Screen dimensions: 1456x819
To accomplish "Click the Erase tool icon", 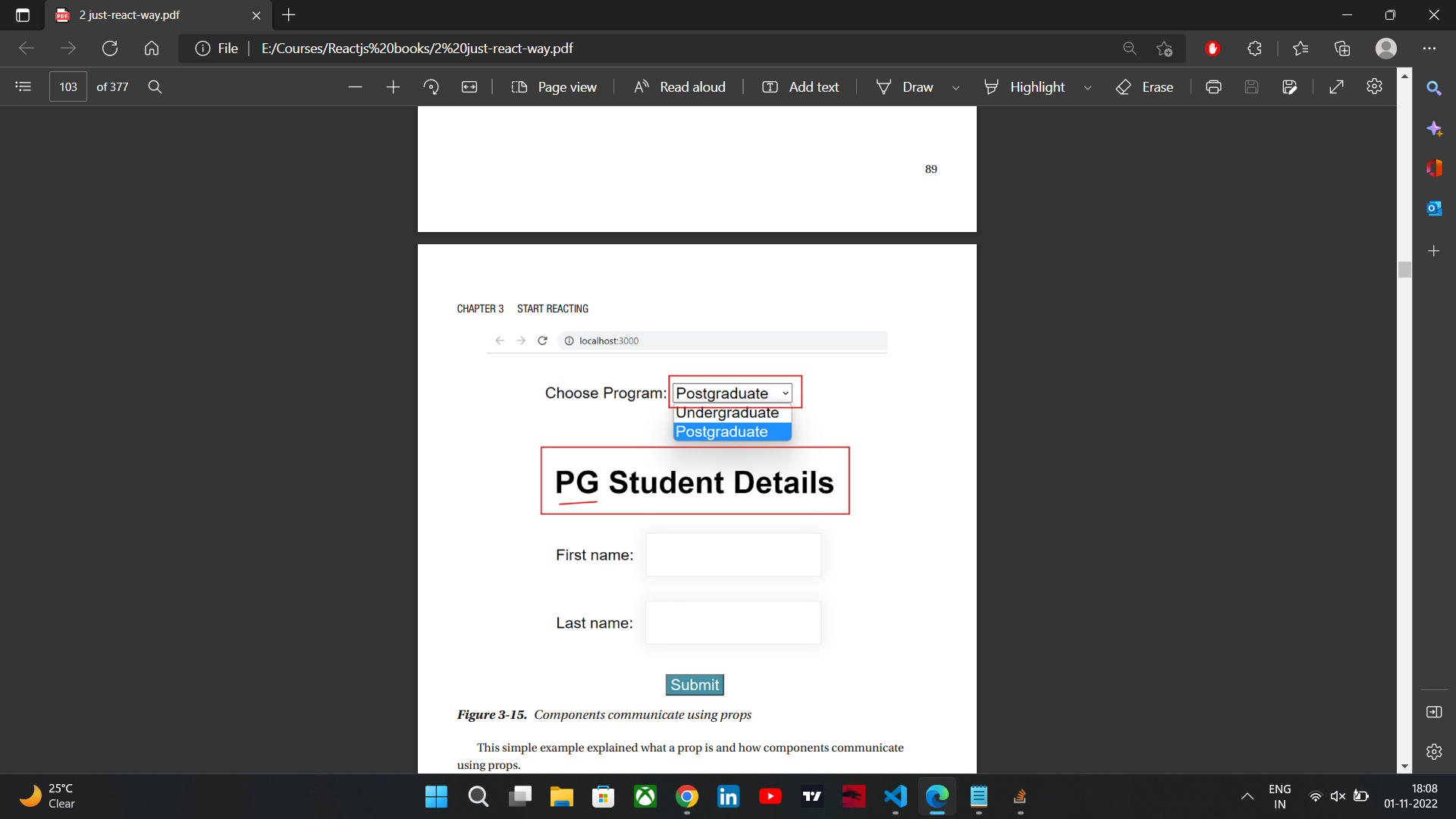I will pyautogui.click(x=1125, y=86).
